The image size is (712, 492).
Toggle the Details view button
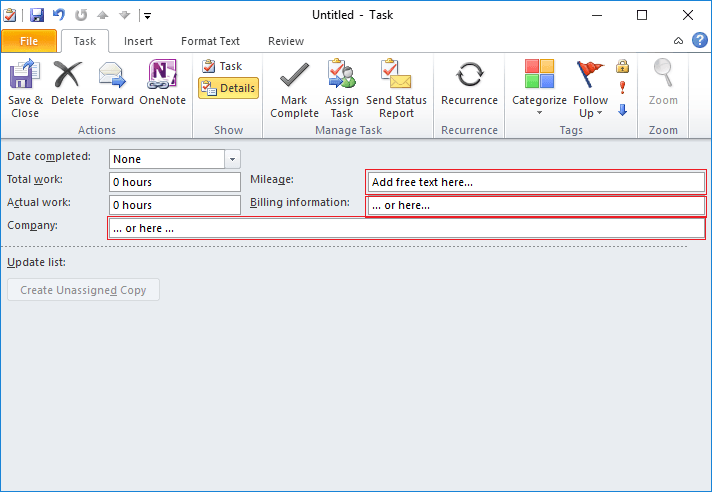pyautogui.click(x=228, y=88)
